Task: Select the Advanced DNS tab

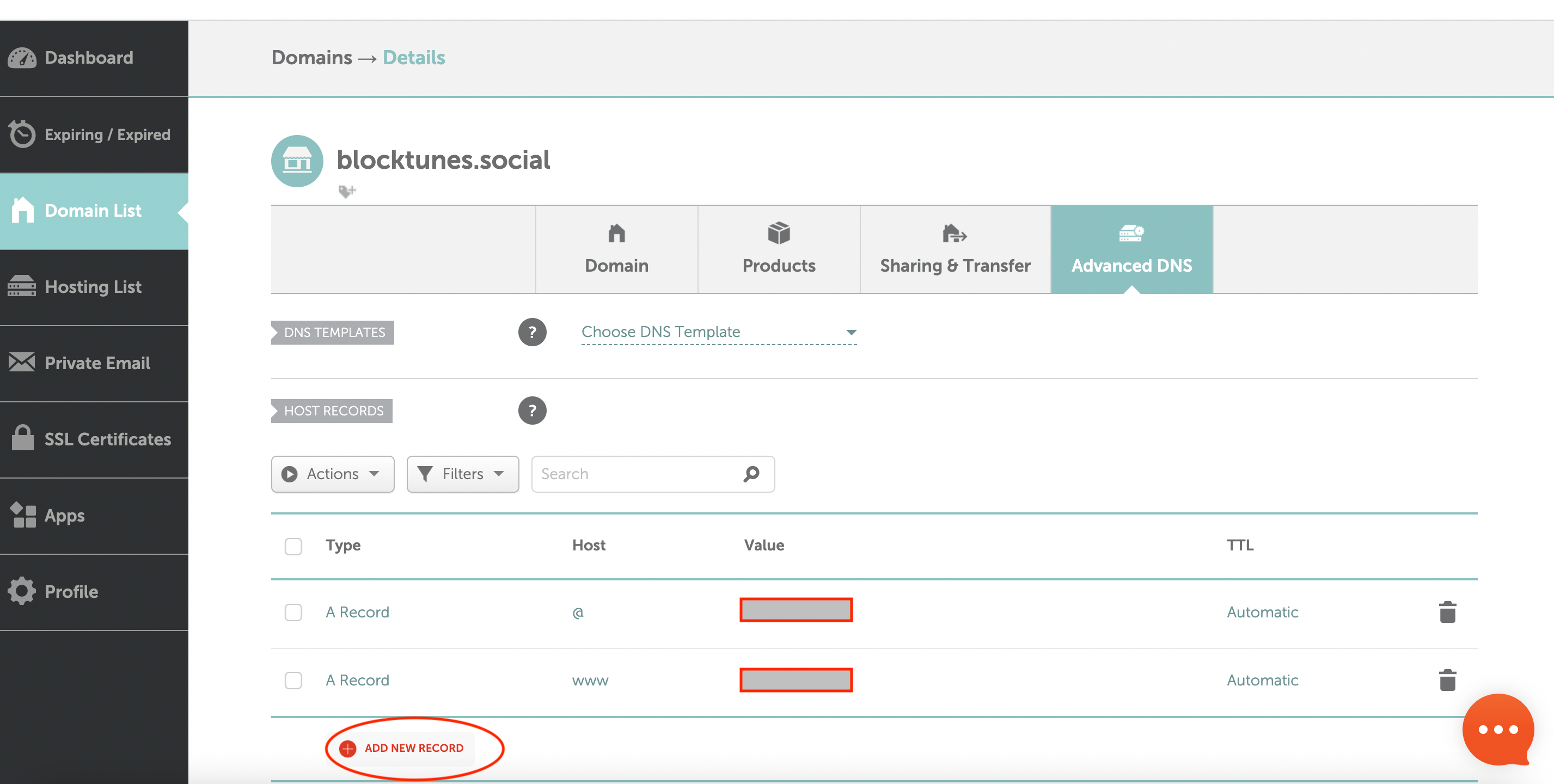Action: (x=1131, y=249)
